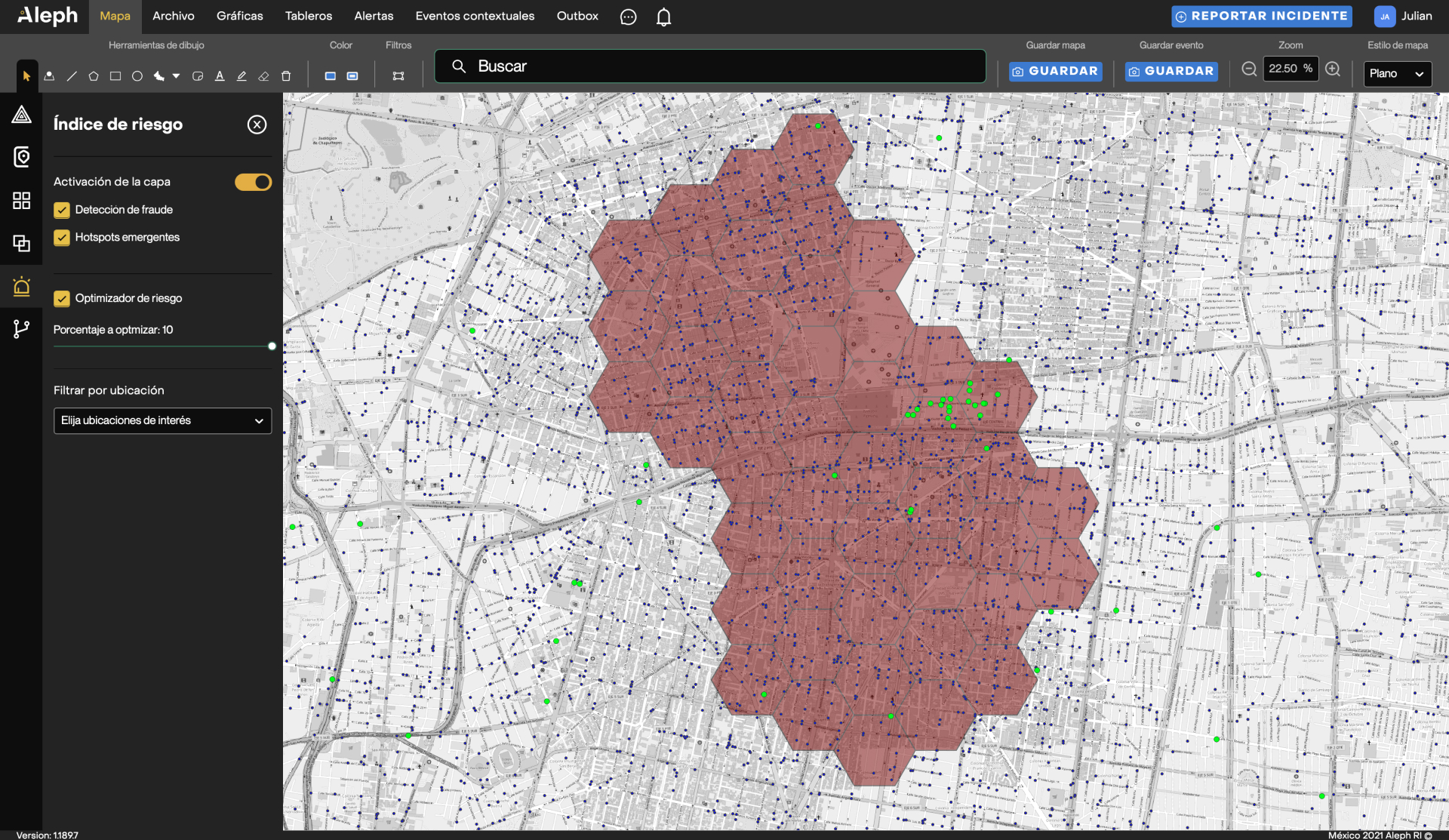
Task: Click GUARDAR under Guardar evento
Action: tap(1171, 72)
